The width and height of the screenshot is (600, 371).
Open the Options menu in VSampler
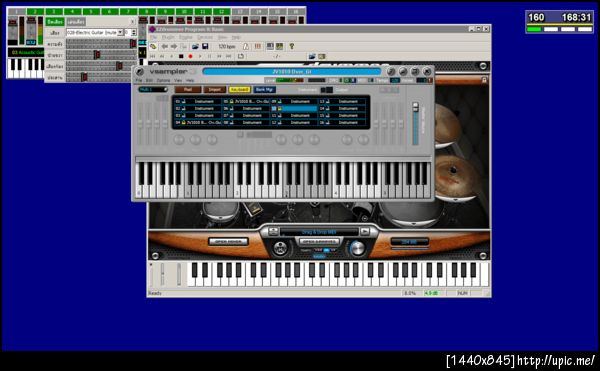(x=163, y=80)
